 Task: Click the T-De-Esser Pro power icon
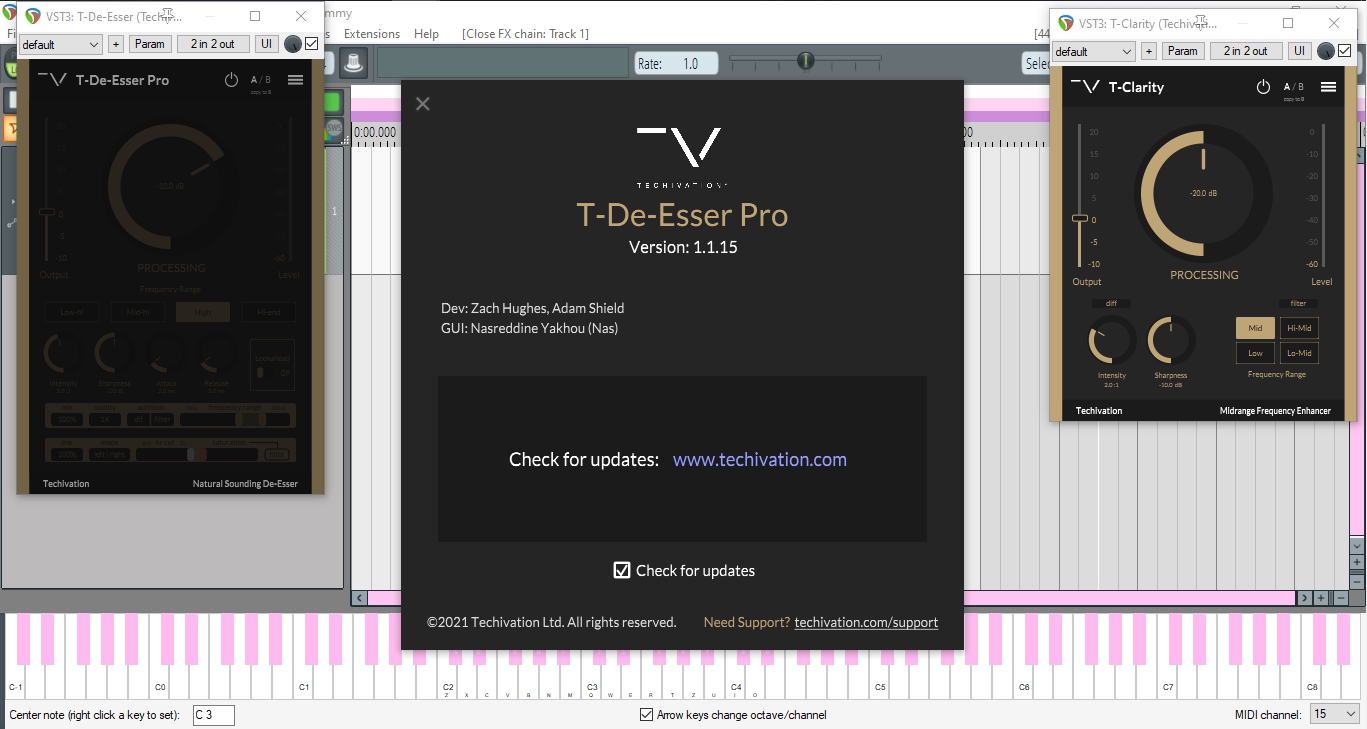pos(231,80)
